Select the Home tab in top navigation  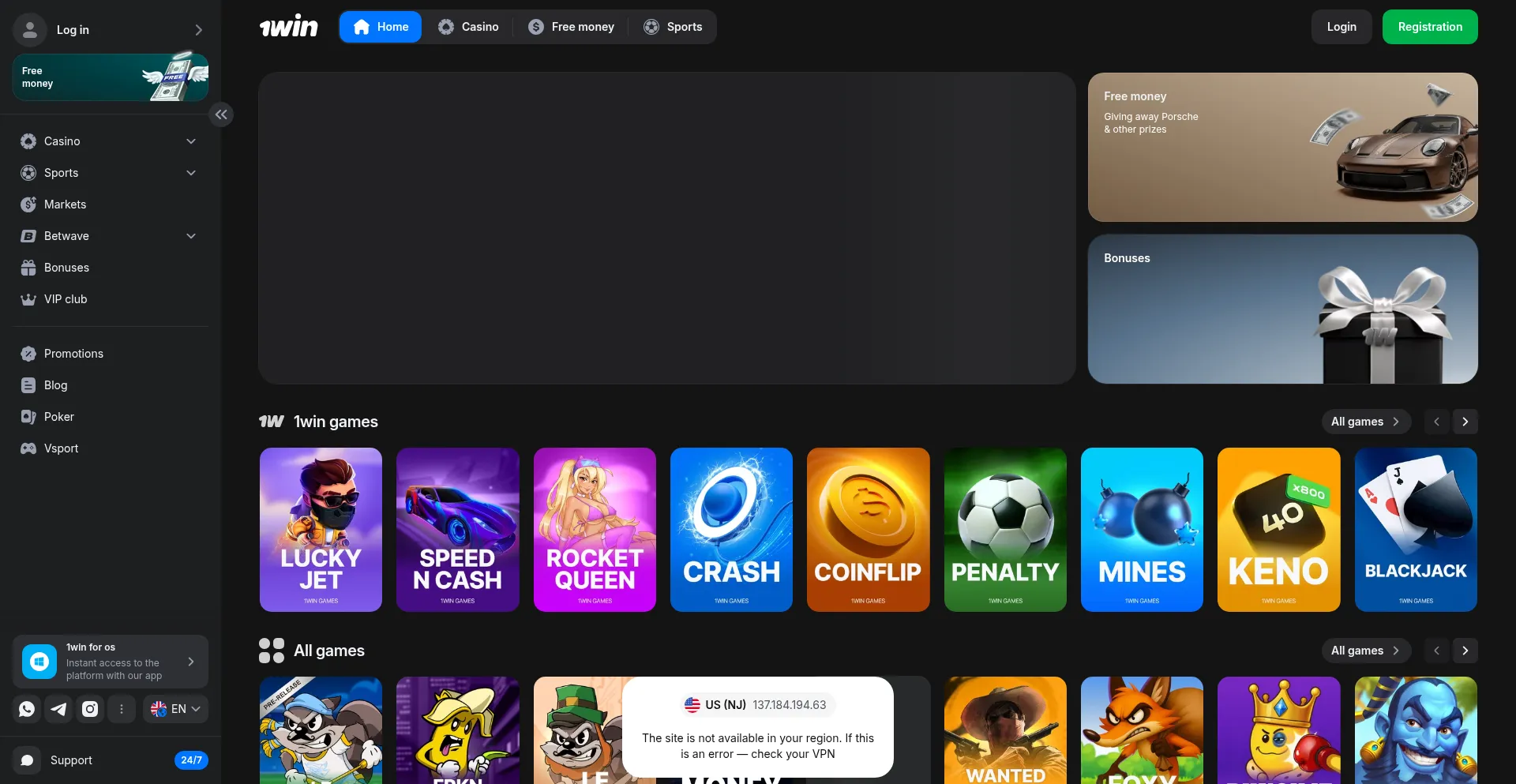pyautogui.click(x=381, y=27)
